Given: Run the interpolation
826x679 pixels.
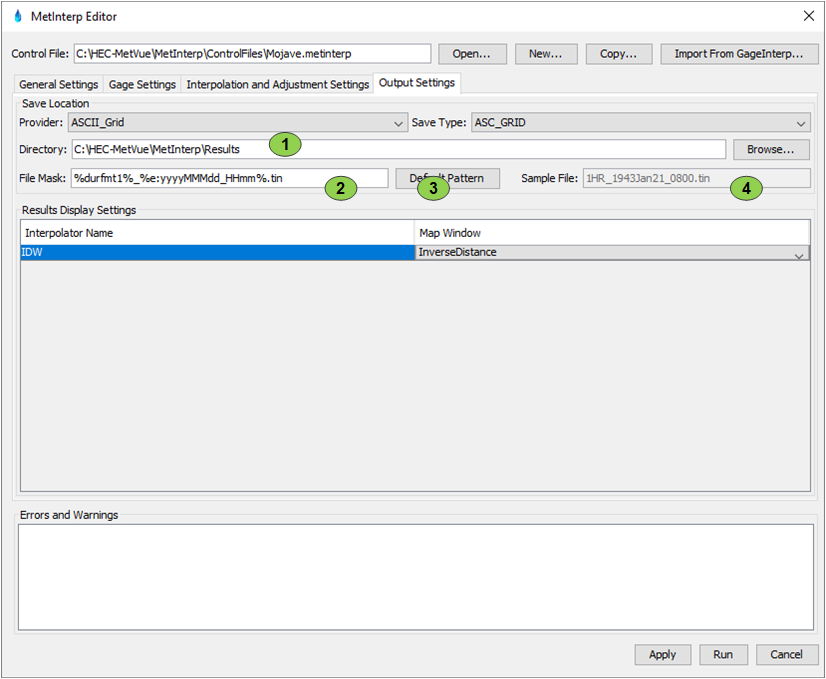Looking at the screenshot, I should coord(722,655).
